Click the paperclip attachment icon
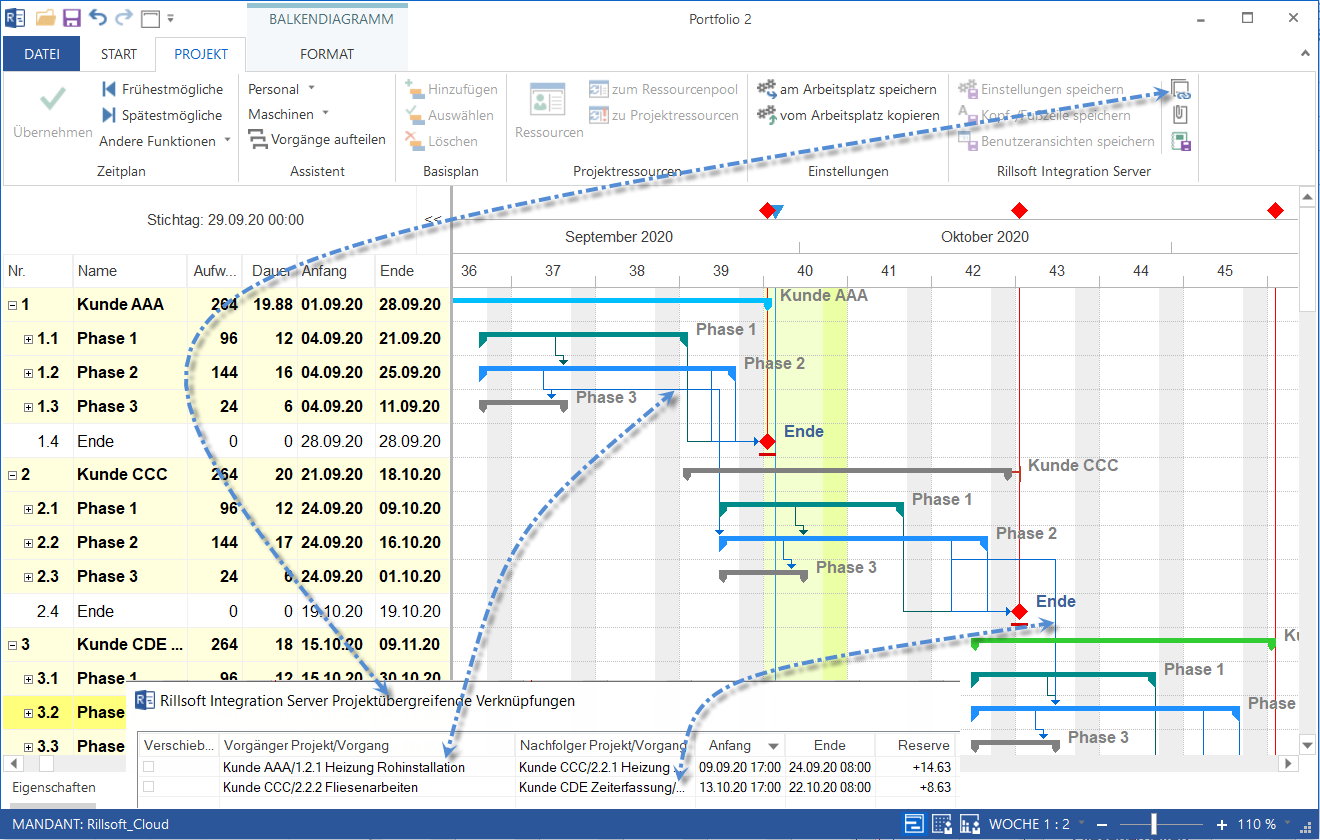The height and width of the screenshot is (840, 1320). point(1181,115)
